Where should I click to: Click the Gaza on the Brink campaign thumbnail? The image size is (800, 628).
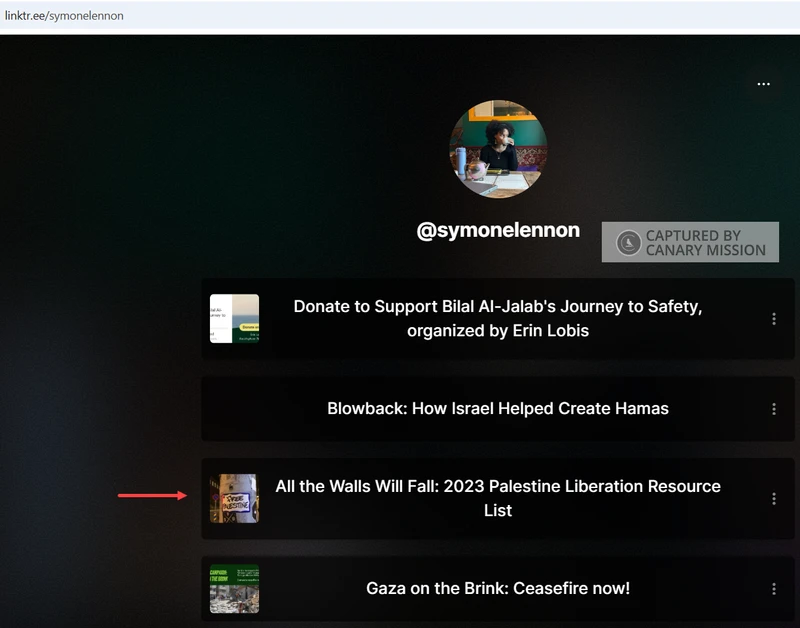pyautogui.click(x=234, y=589)
